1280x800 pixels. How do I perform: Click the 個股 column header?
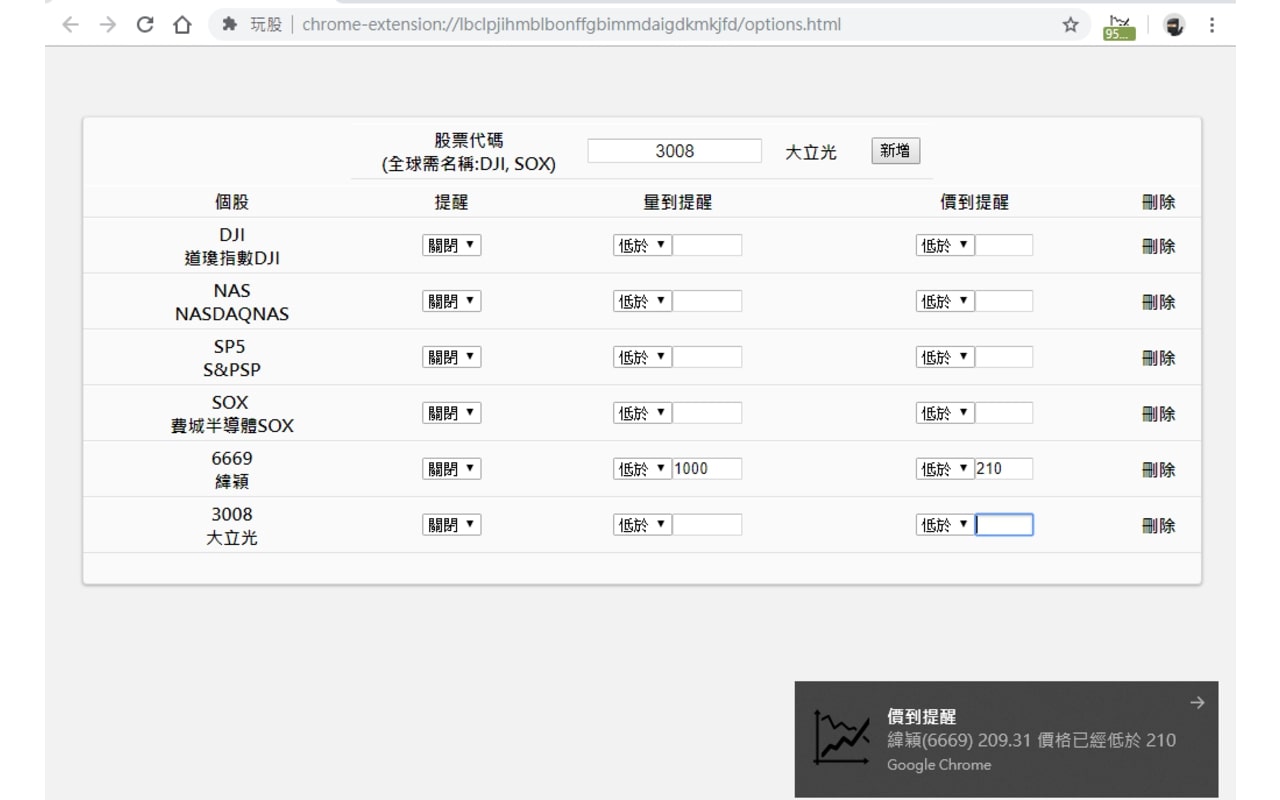coord(232,202)
